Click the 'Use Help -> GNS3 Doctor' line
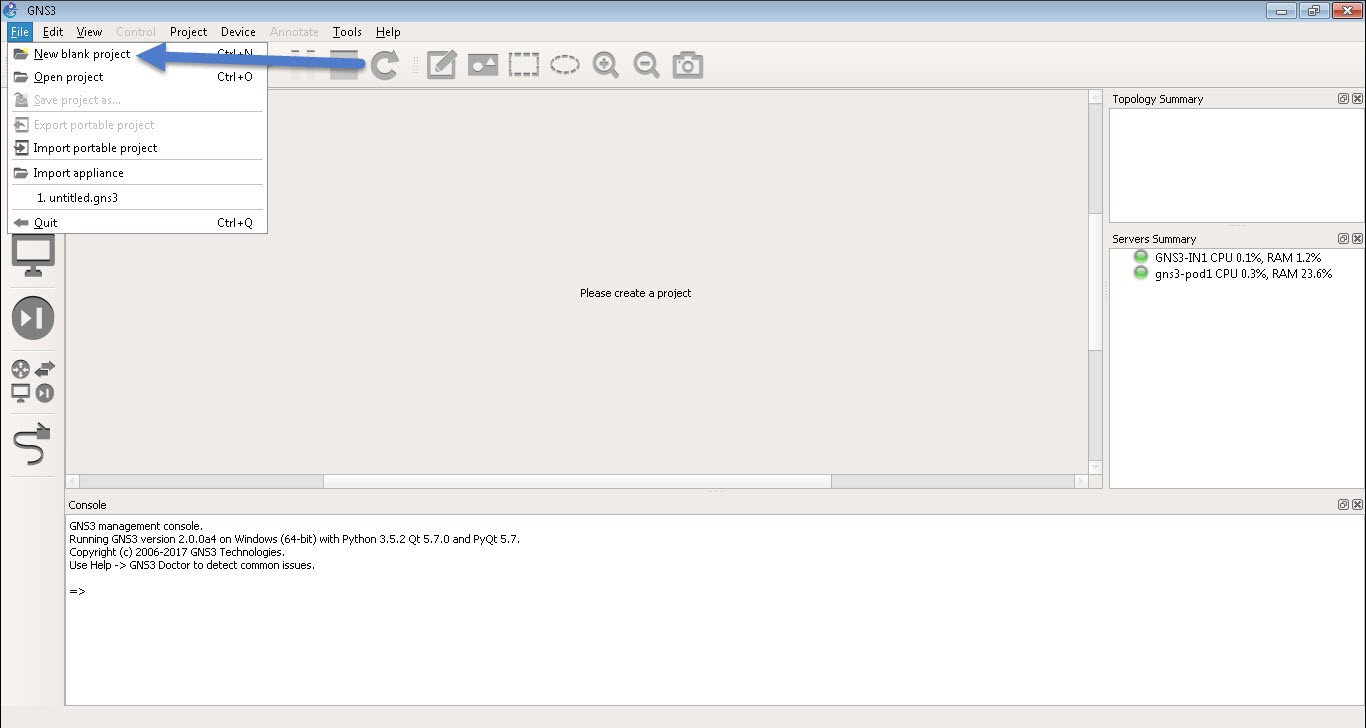Viewport: 1366px width, 728px height. point(192,565)
